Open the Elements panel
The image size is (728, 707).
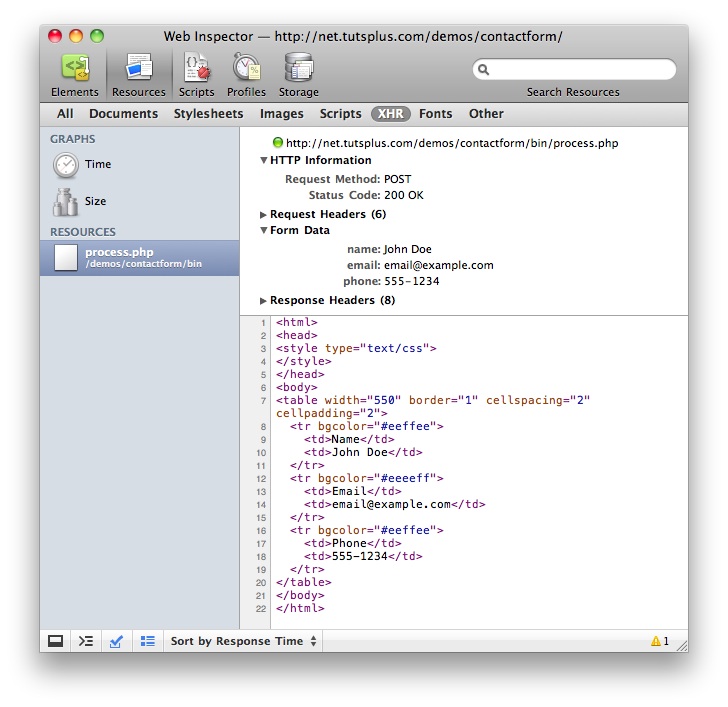(75, 74)
